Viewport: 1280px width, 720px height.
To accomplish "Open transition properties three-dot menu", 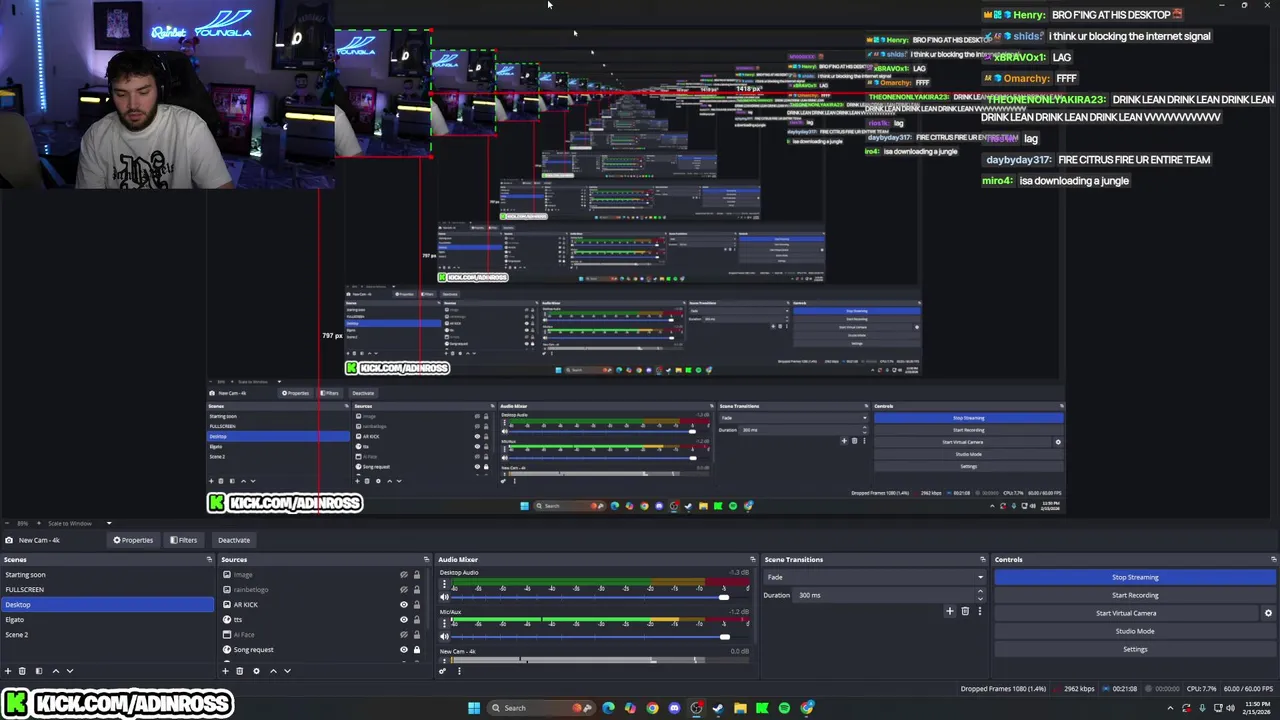I will tap(979, 611).
